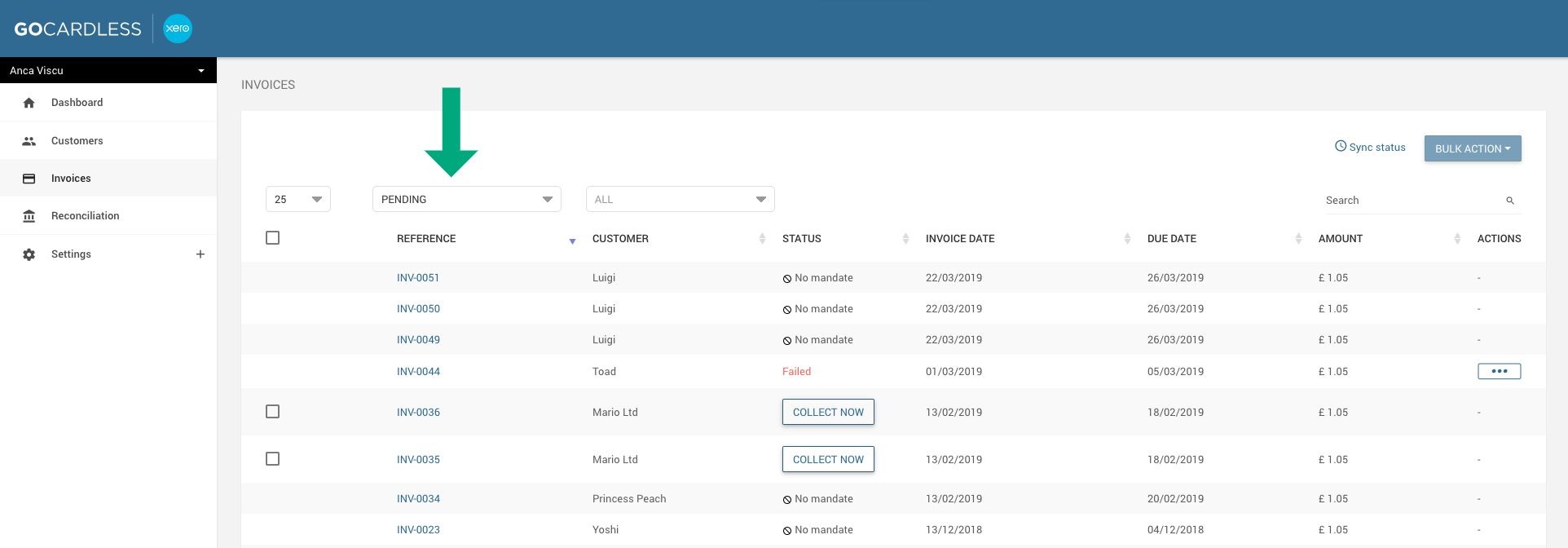Open invoice INV-0023 link
This screenshot has height=548, width=1568.
point(418,530)
